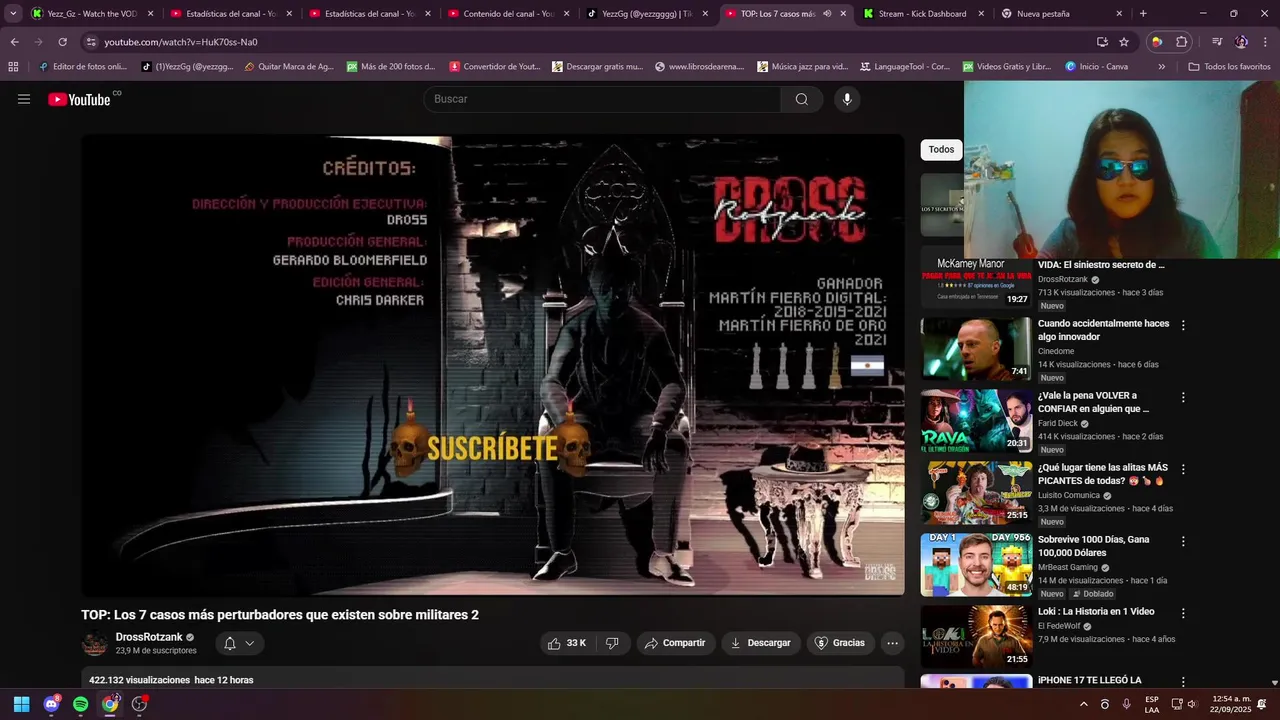Open options for 'Cuando accidentalmente haces' video

(x=1183, y=325)
